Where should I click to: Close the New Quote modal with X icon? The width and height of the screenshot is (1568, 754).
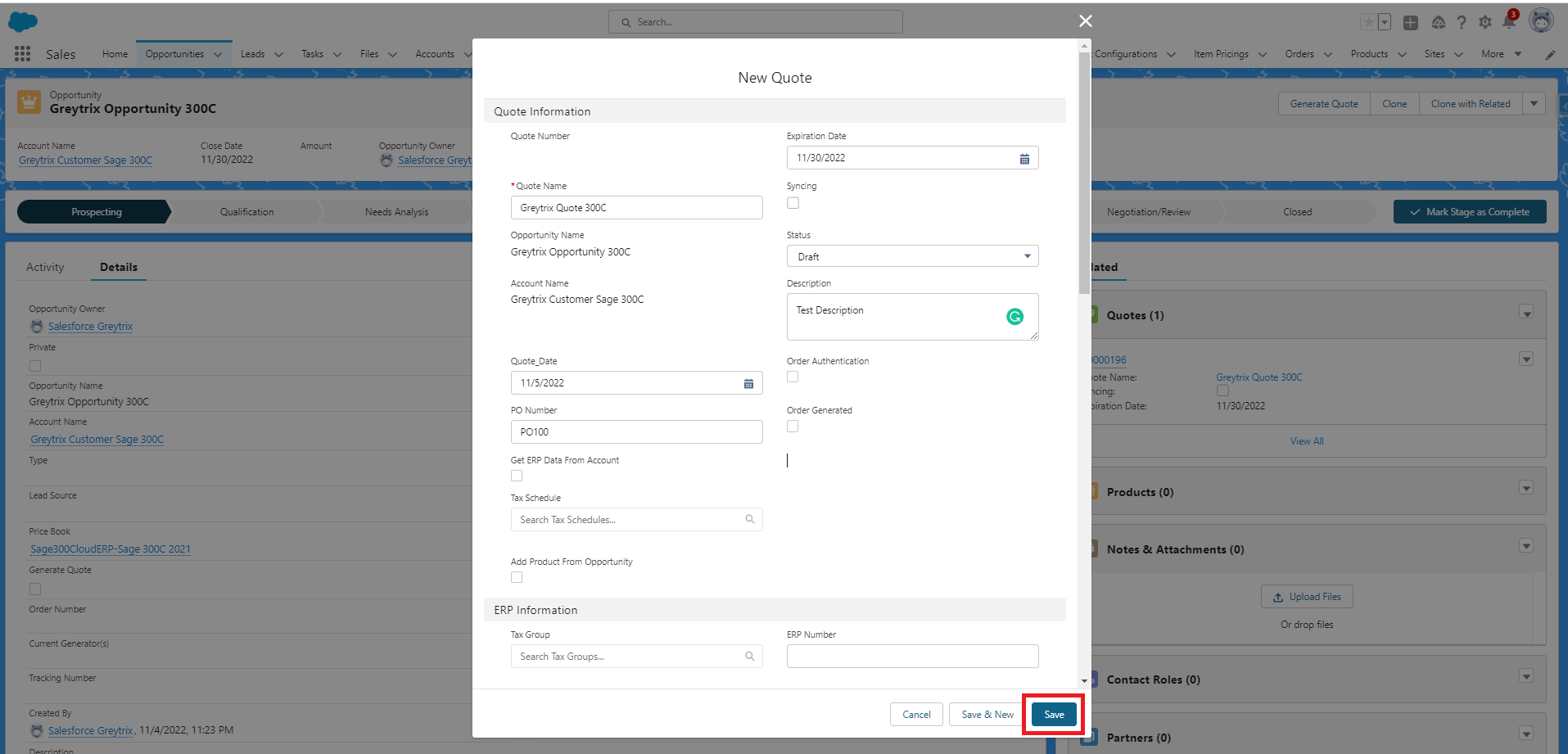tap(1086, 21)
